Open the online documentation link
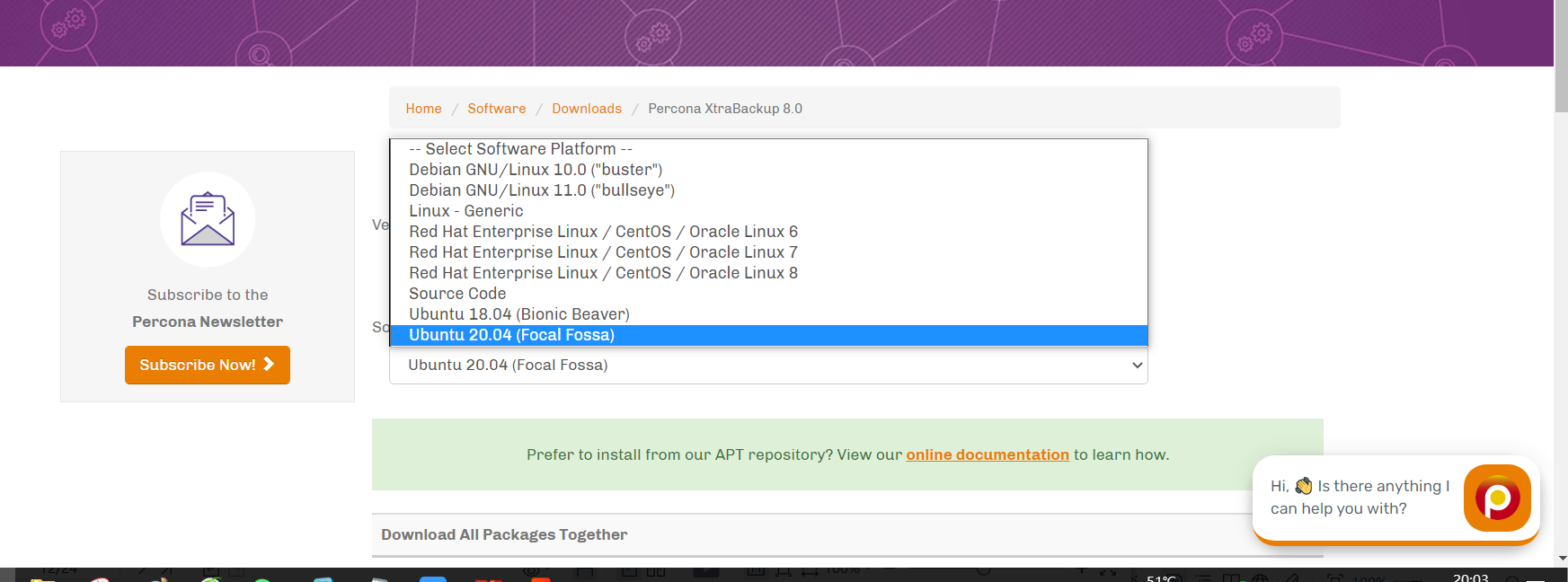This screenshot has width=1568, height=582. 988,454
